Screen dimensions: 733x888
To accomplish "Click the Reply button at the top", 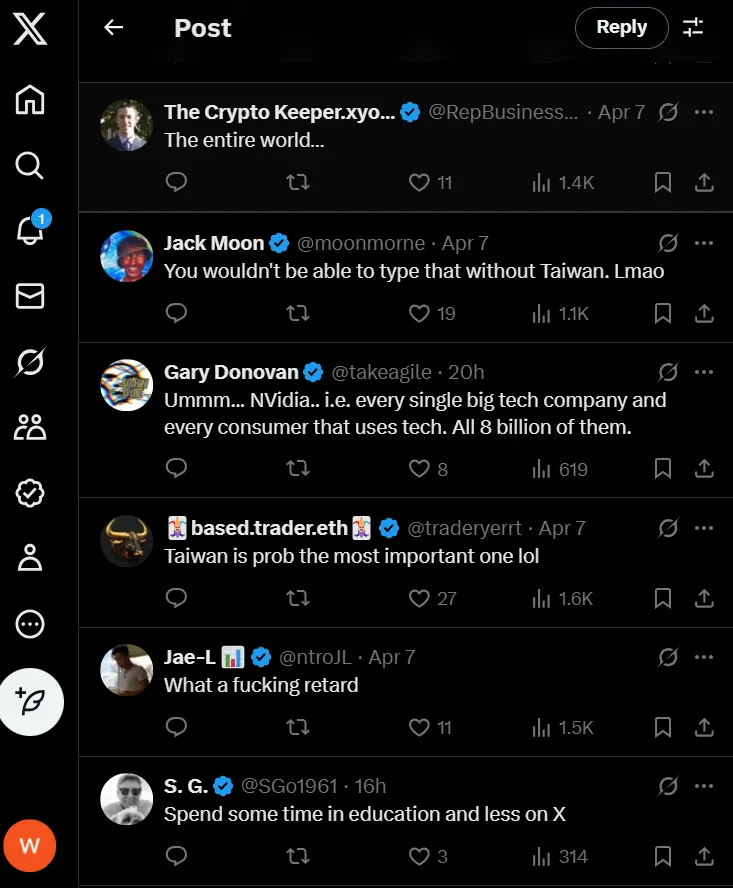I will pyautogui.click(x=621, y=28).
